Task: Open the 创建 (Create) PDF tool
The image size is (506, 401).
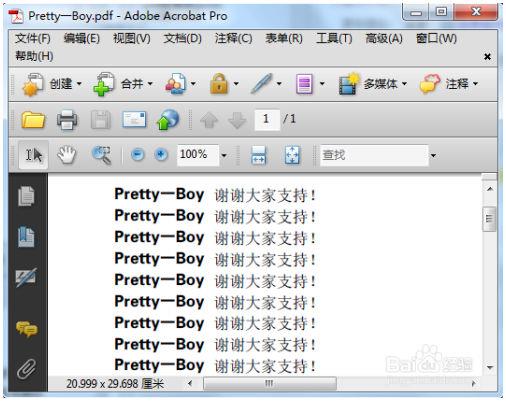Action: click(32, 85)
